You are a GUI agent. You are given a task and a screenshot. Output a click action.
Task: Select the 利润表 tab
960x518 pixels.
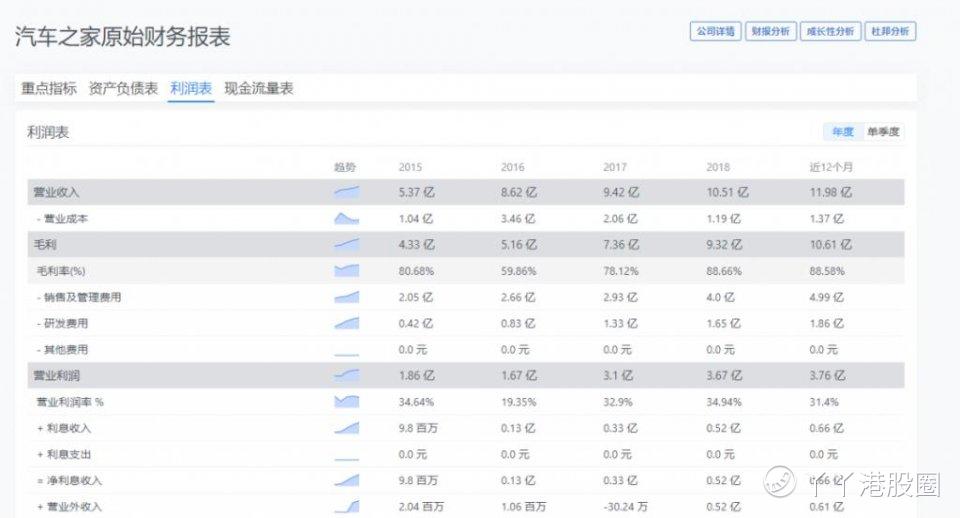[x=191, y=88]
